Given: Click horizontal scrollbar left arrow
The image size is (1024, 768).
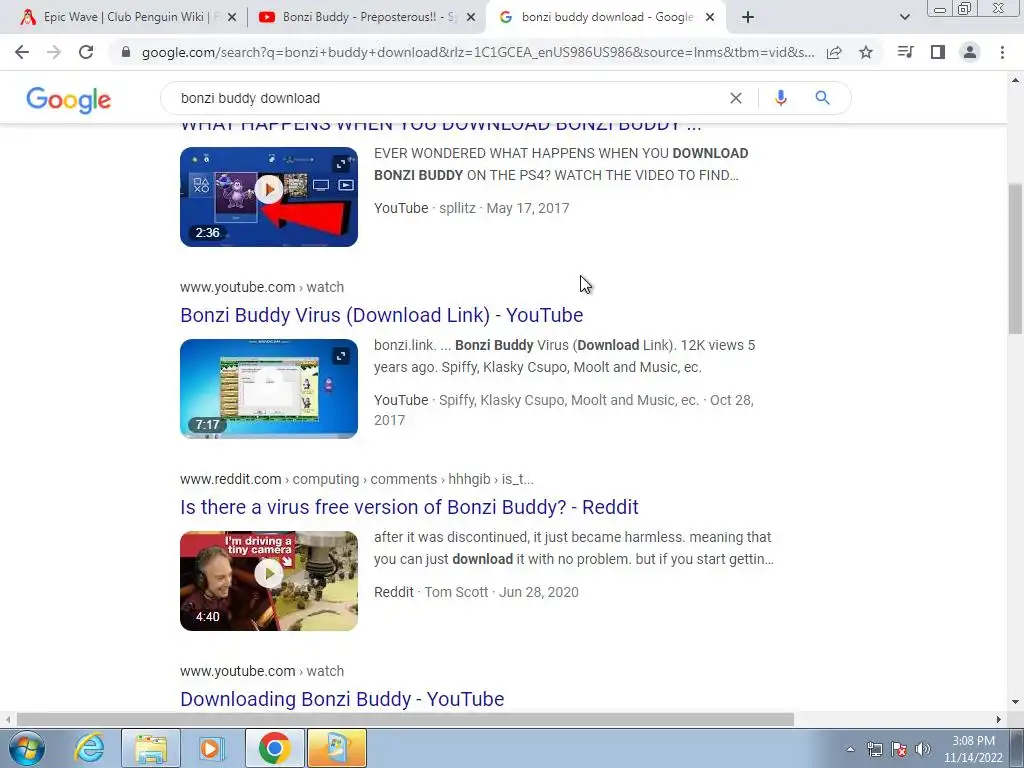Looking at the screenshot, I should pos(7,719).
